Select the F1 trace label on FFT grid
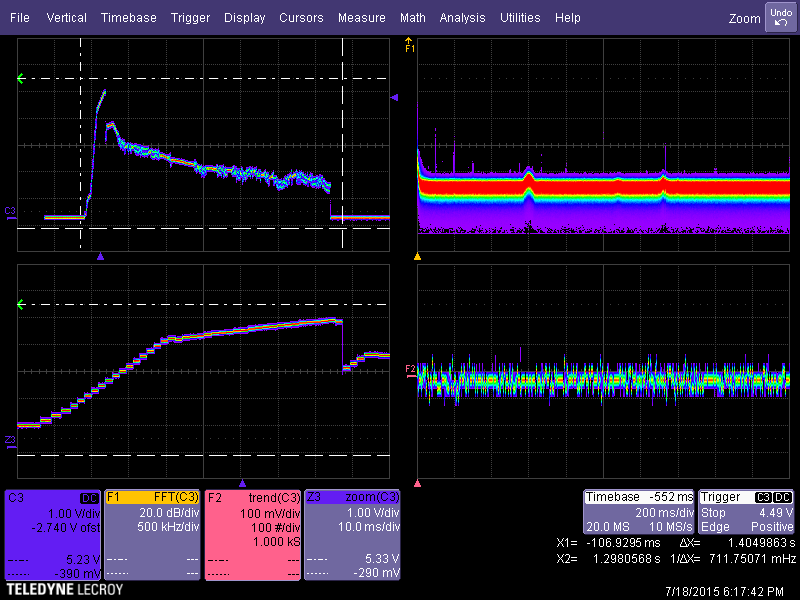The height and width of the screenshot is (600, 800). [409, 46]
